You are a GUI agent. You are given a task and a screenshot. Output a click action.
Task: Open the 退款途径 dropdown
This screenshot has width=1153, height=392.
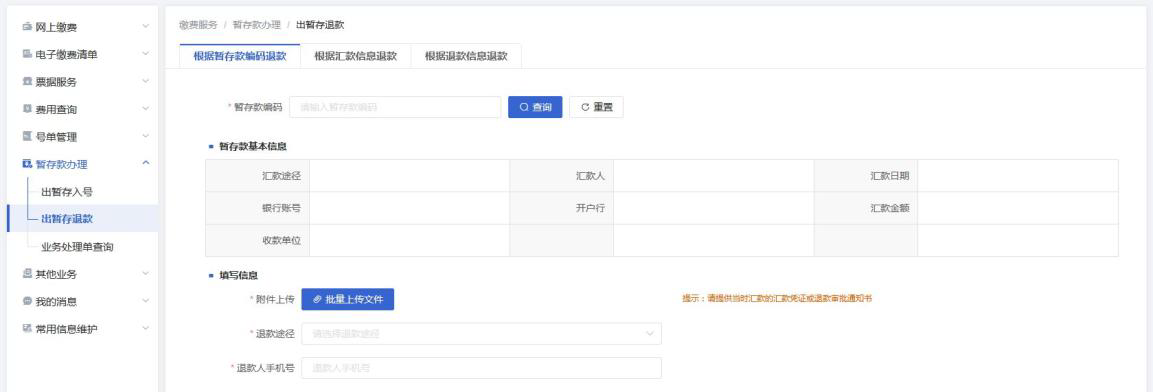(x=483, y=334)
